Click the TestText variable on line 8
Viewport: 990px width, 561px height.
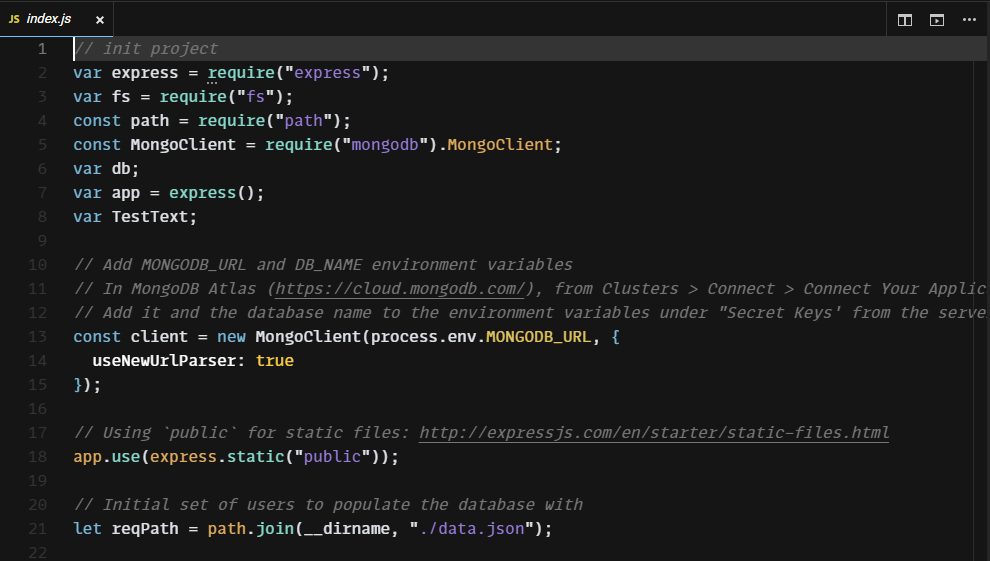[x=150, y=216]
